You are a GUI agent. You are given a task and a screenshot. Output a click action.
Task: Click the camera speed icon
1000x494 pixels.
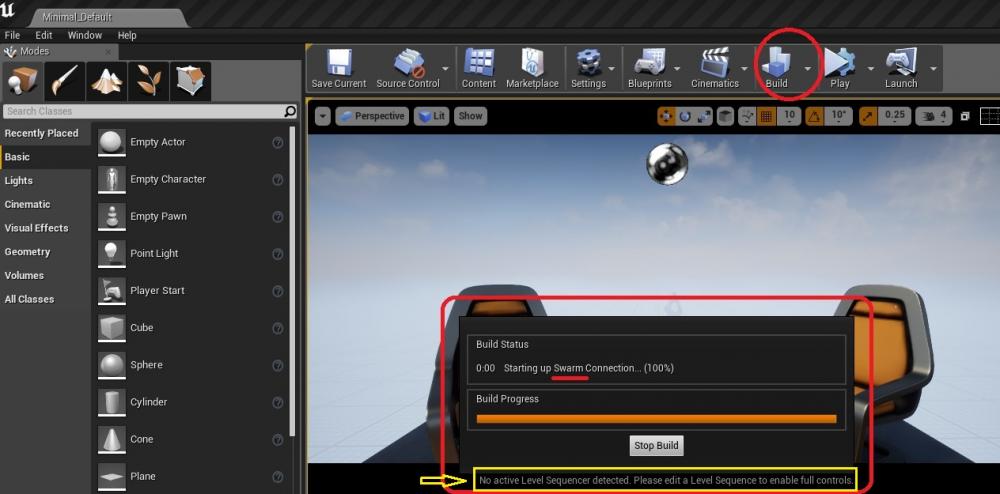click(x=929, y=116)
